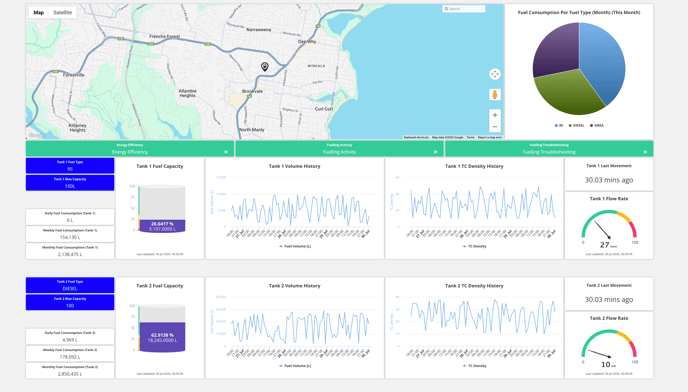Select the Street View pegman icon
This screenshot has width=688, height=392.
[494, 94]
